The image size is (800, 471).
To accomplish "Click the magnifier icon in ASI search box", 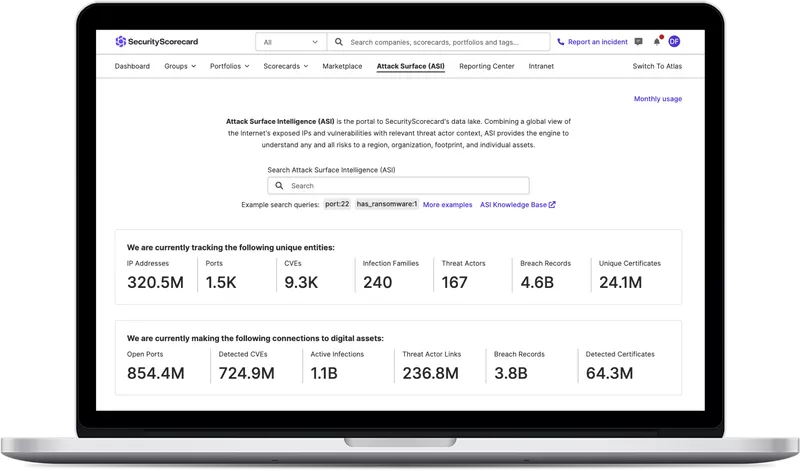I will [x=279, y=186].
